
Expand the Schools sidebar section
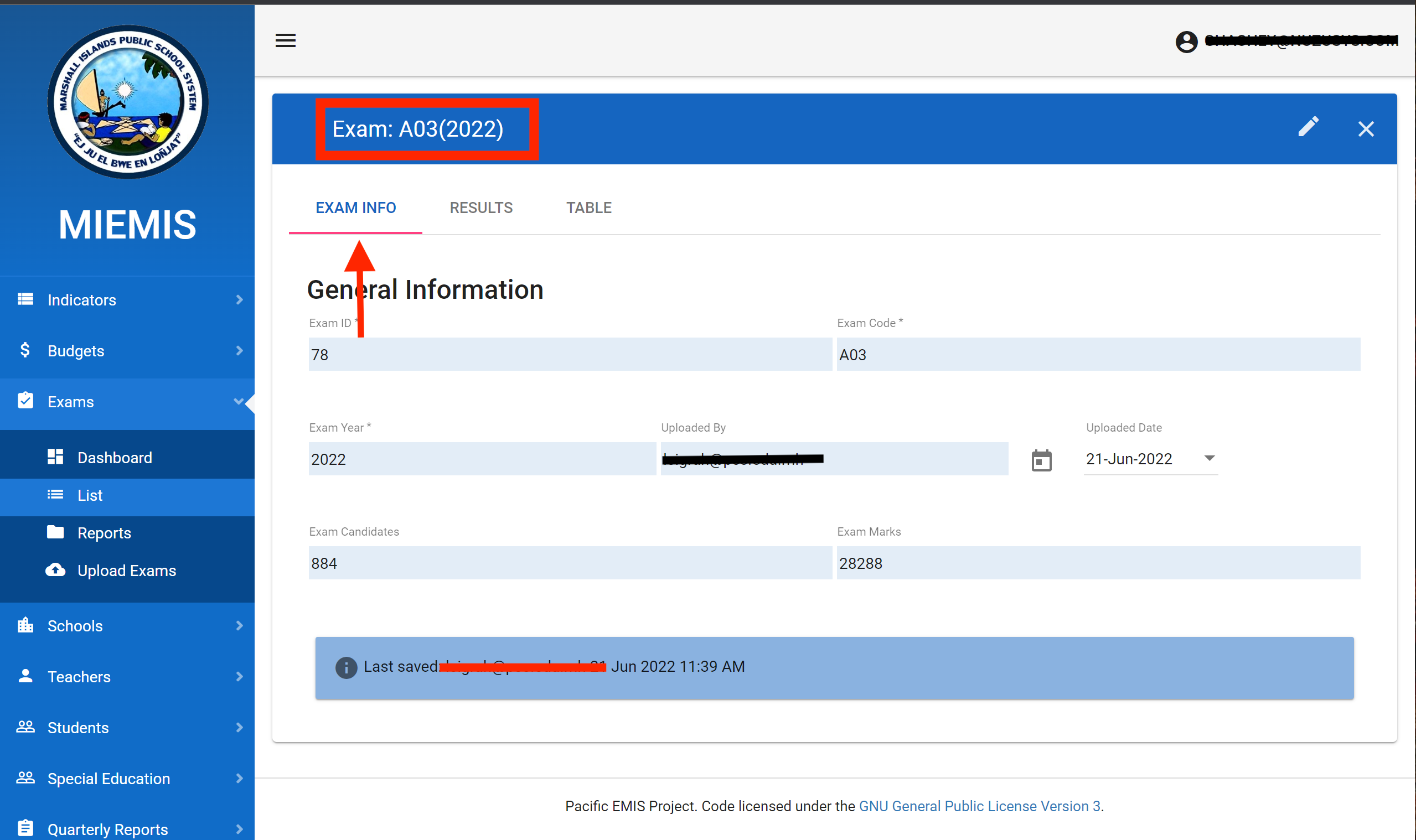(127, 625)
